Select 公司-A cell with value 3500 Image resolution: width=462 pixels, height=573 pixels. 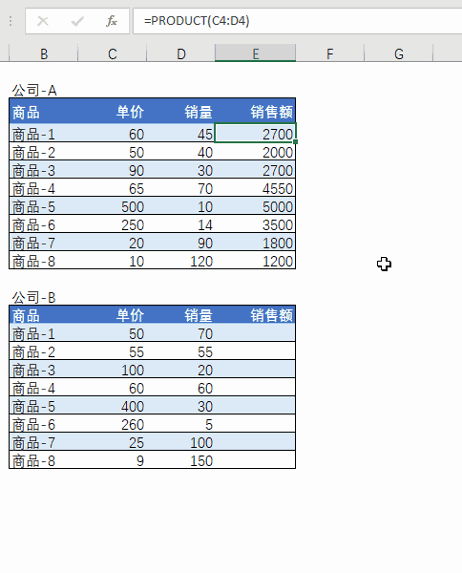(255, 224)
